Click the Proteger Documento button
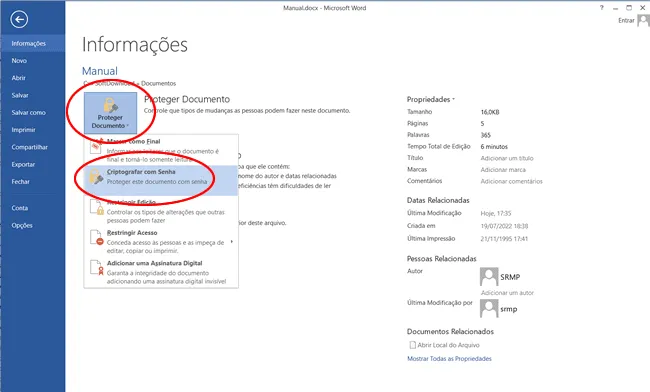The image size is (650, 392). [110, 113]
